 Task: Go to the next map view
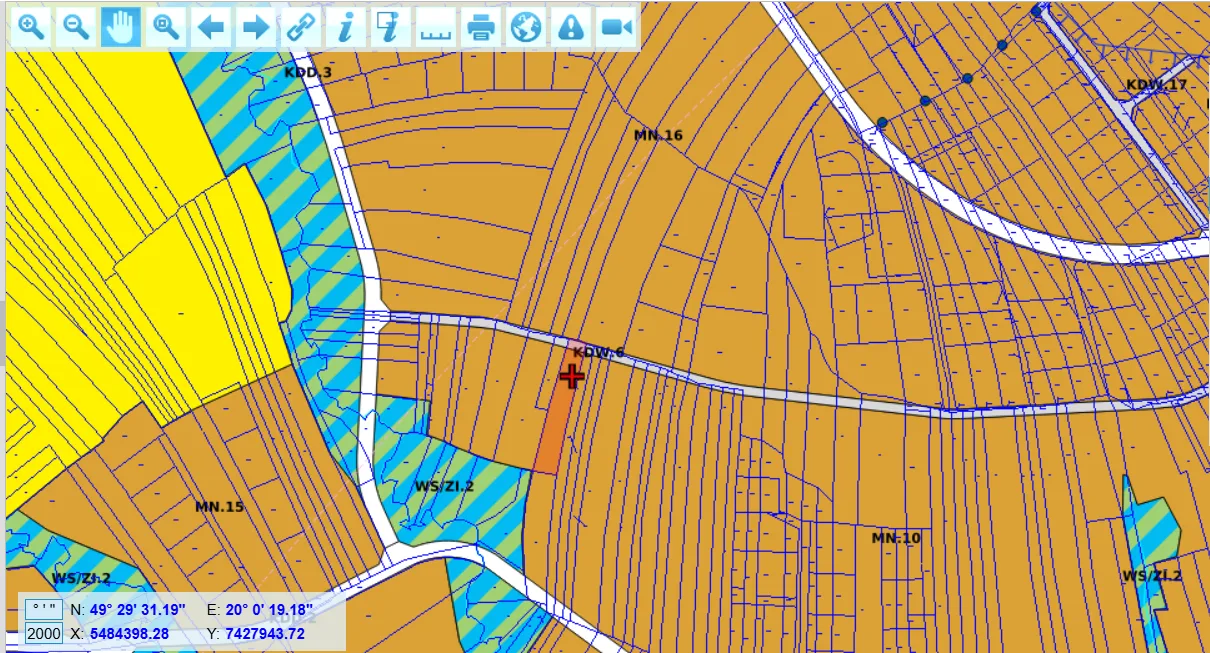pyautogui.click(x=256, y=27)
